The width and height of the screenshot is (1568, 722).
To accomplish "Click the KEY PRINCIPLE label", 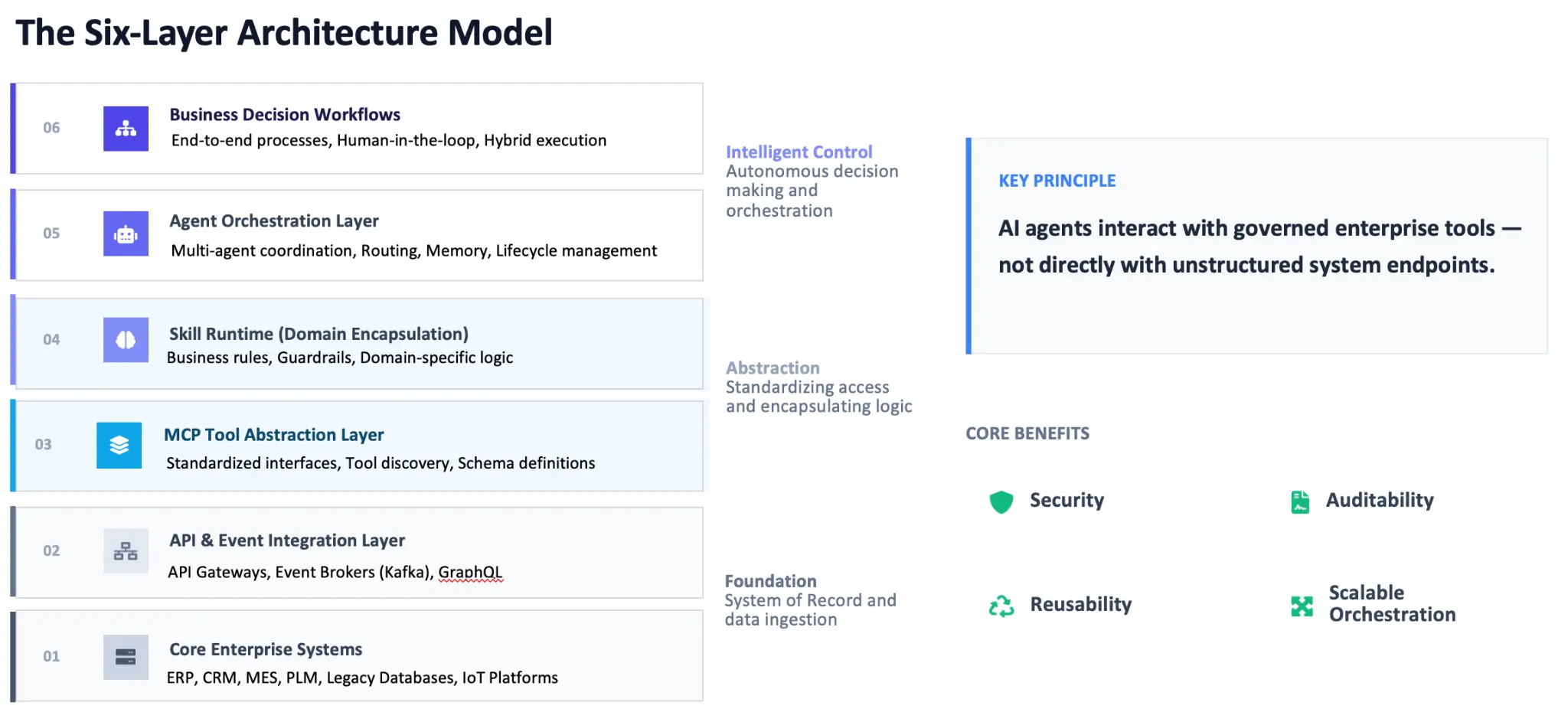I will [x=1057, y=181].
